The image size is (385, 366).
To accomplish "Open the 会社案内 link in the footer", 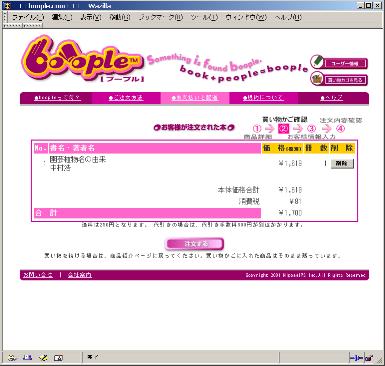I will pos(80,275).
